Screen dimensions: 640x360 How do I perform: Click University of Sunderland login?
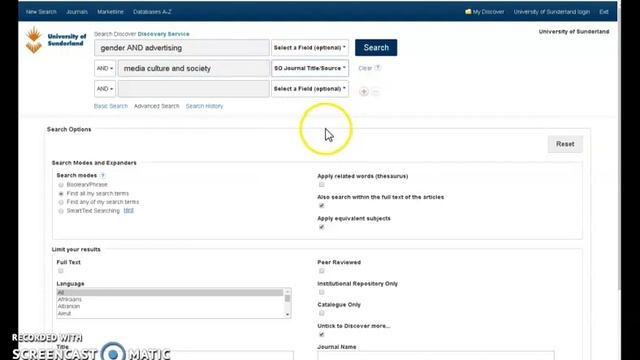point(551,12)
